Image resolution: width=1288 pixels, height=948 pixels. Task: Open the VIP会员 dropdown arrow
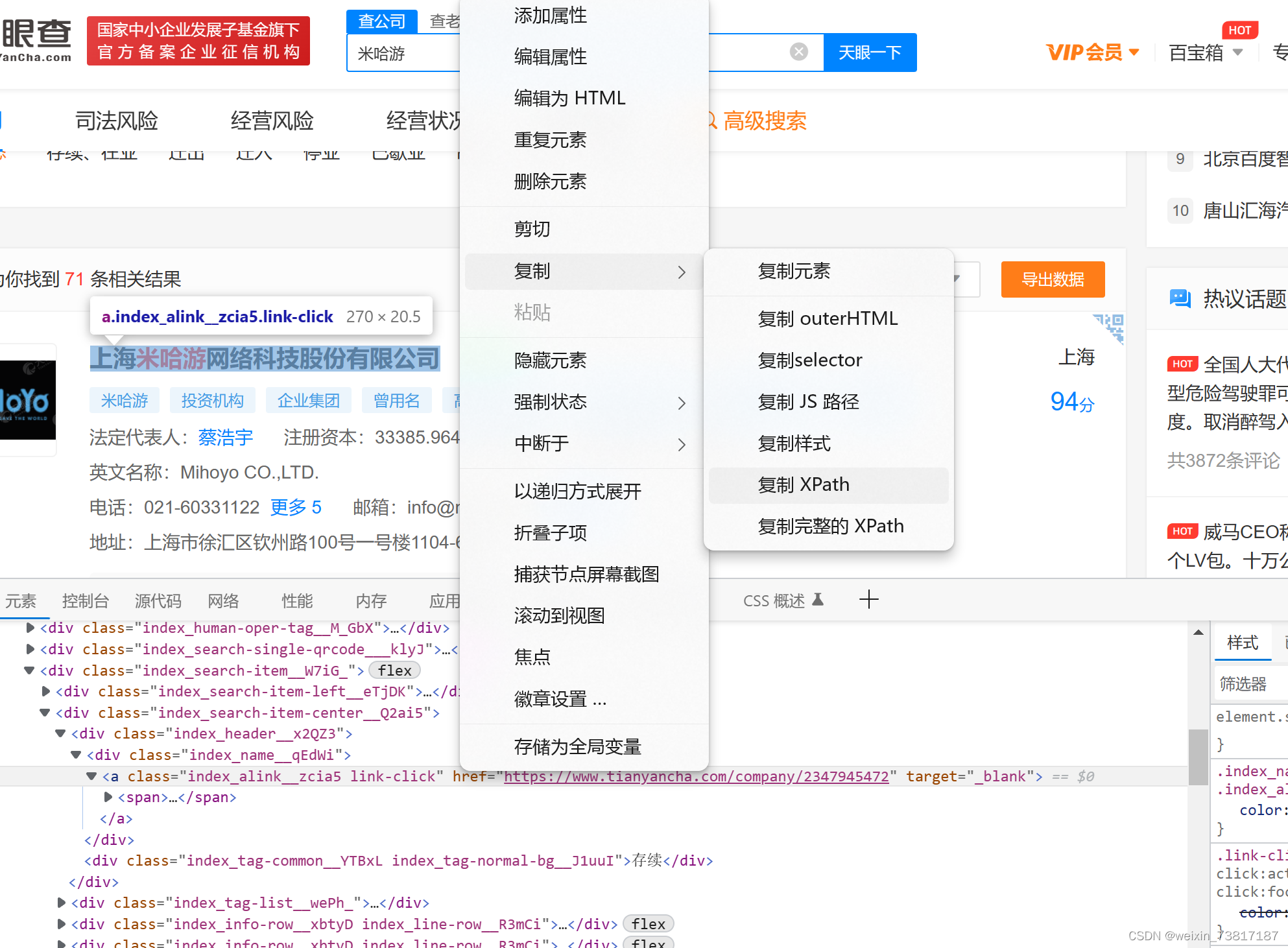1134,52
